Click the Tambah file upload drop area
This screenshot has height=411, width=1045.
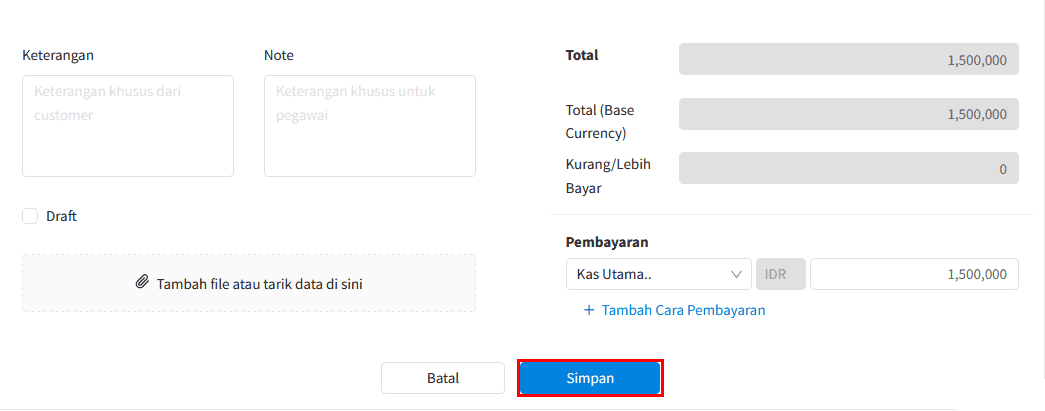[x=249, y=283]
